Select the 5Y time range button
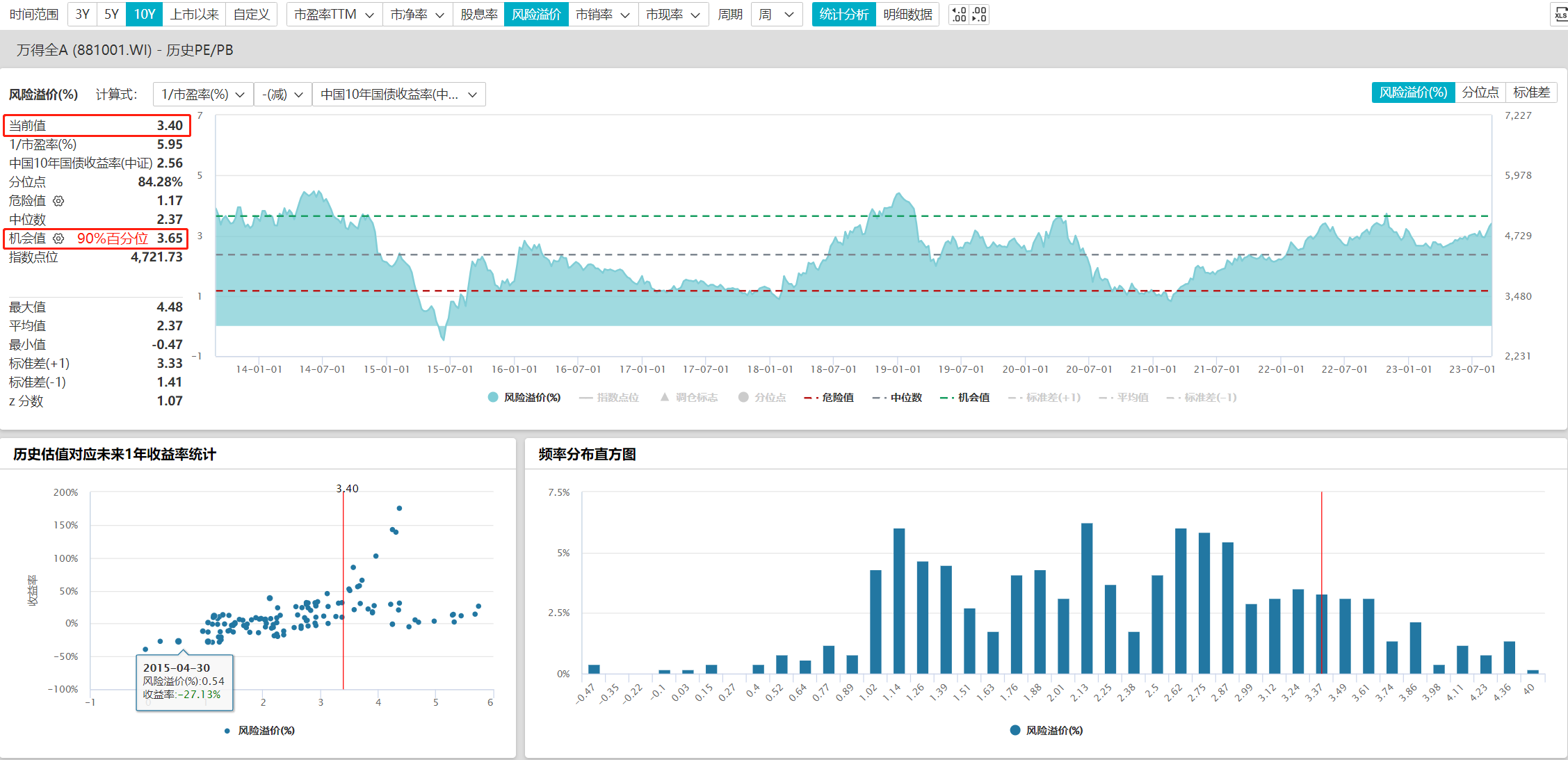The height and width of the screenshot is (760, 1568). click(x=111, y=15)
